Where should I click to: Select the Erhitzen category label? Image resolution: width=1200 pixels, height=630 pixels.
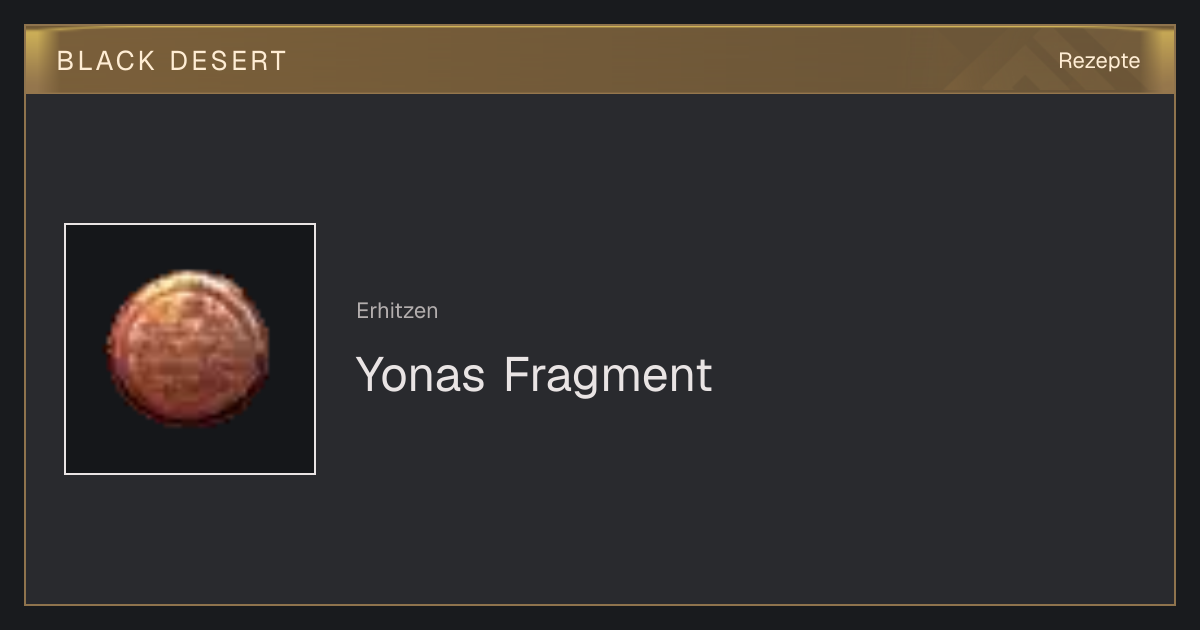coord(397,310)
